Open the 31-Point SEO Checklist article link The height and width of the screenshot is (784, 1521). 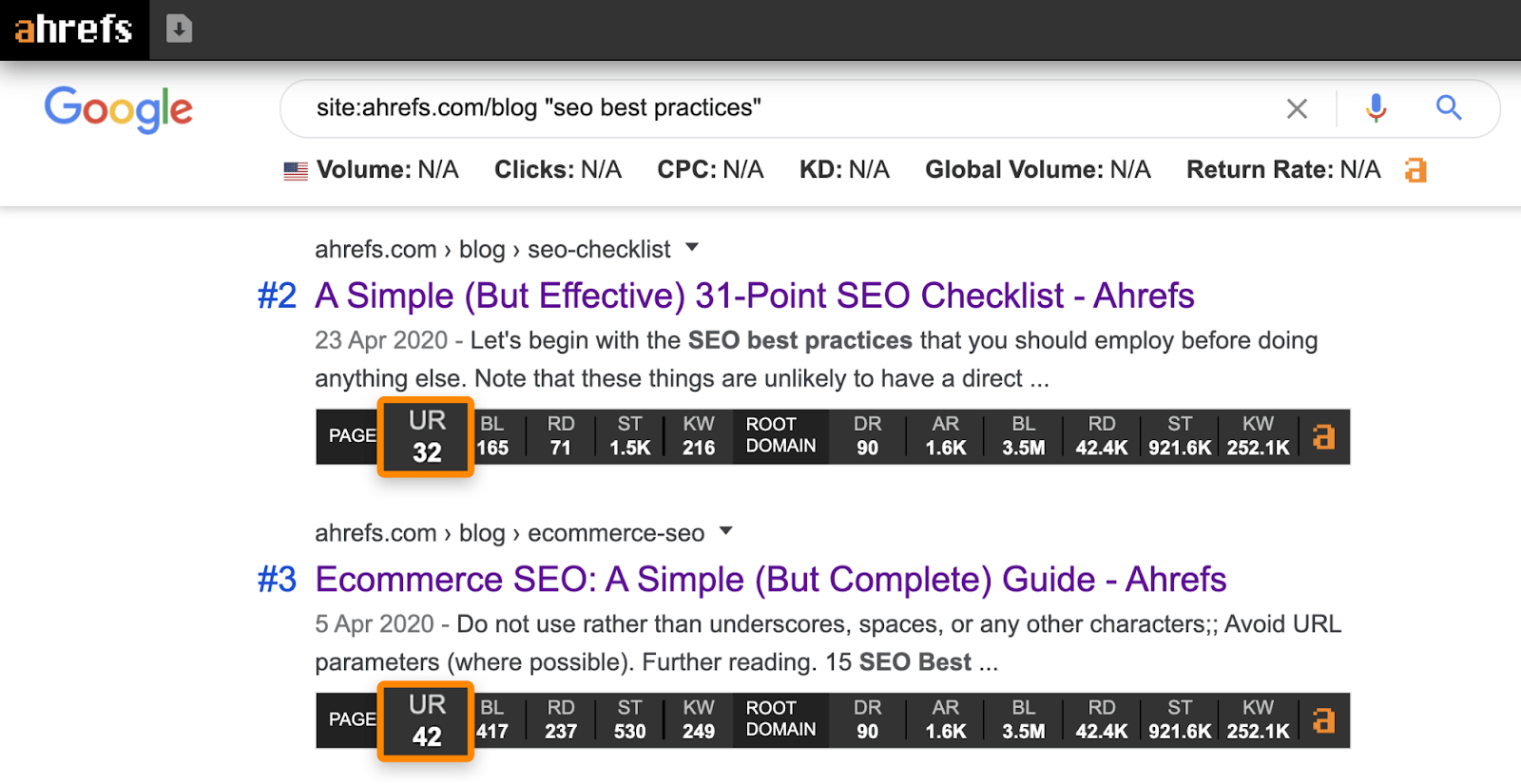(754, 295)
